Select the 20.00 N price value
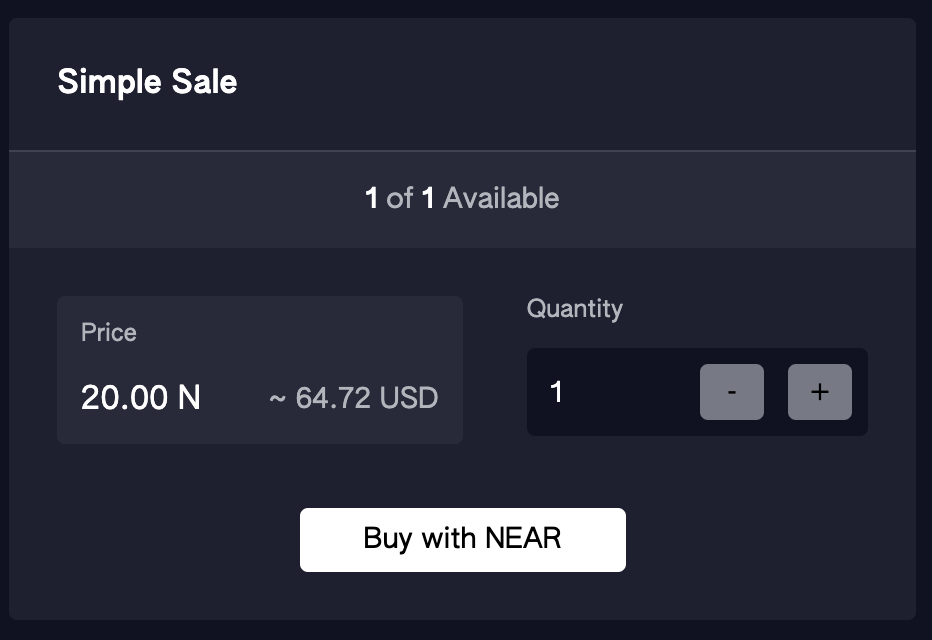The height and width of the screenshot is (640, 932). (x=140, y=398)
